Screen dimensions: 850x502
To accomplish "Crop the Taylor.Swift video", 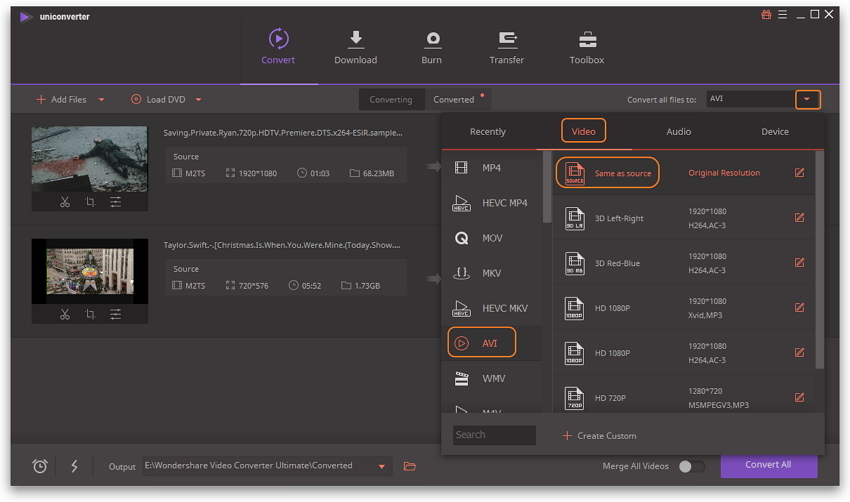I will [x=90, y=314].
